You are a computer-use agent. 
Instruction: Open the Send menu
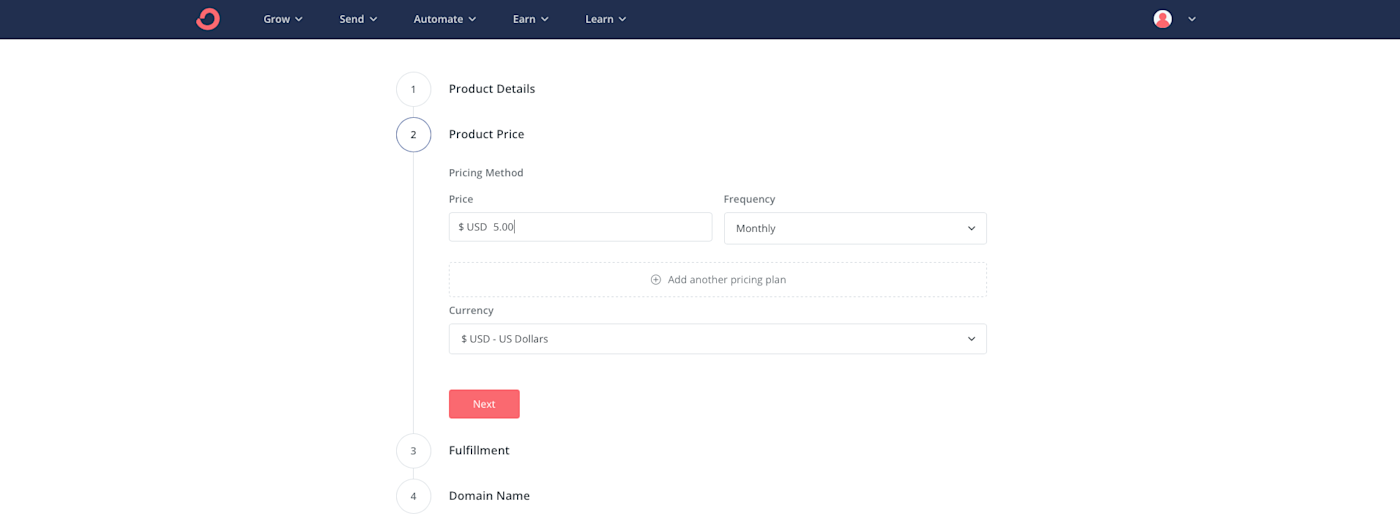coord(358,19)
